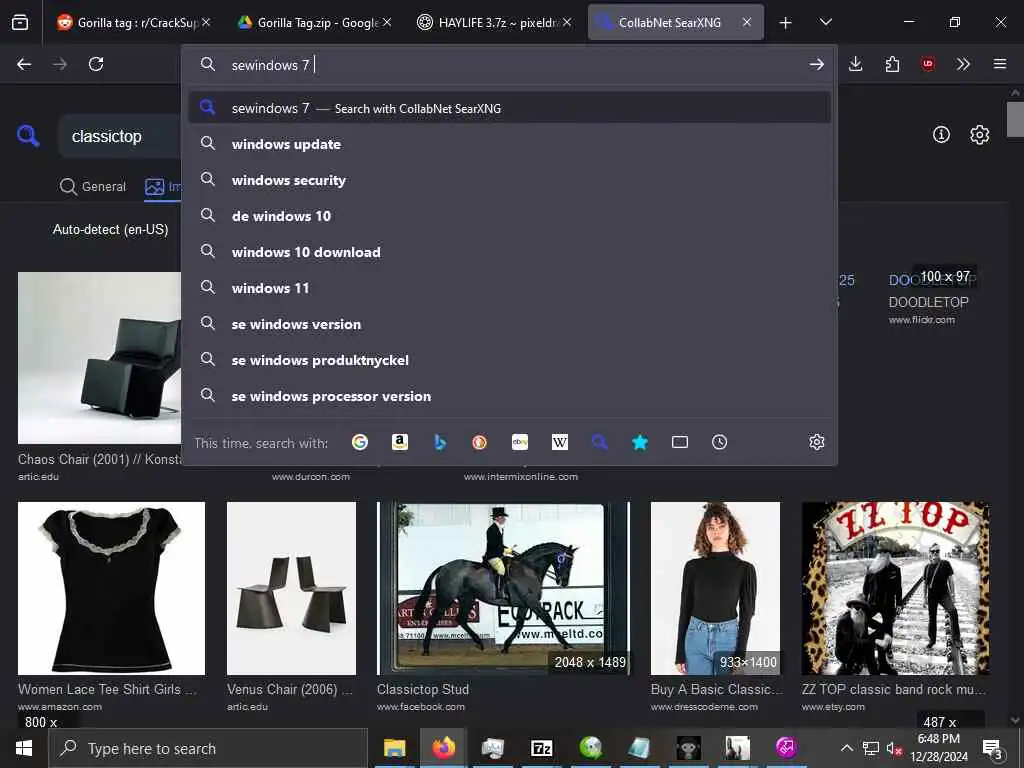The width and height of the screenshot is (1024, 768).
Task: Open SearXNG about info icon
Action: [941, 135]
